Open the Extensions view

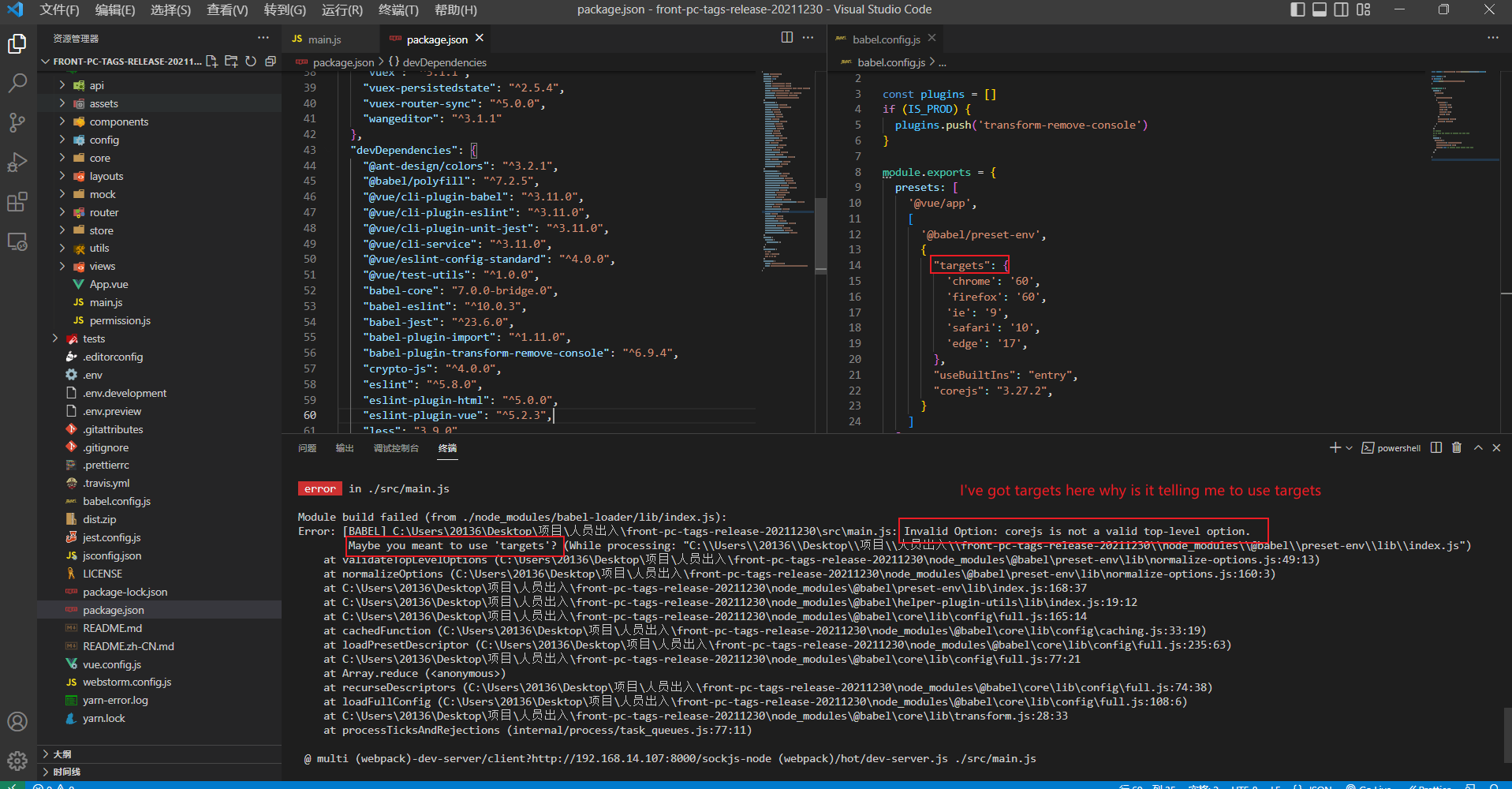(x=17, y=202)
